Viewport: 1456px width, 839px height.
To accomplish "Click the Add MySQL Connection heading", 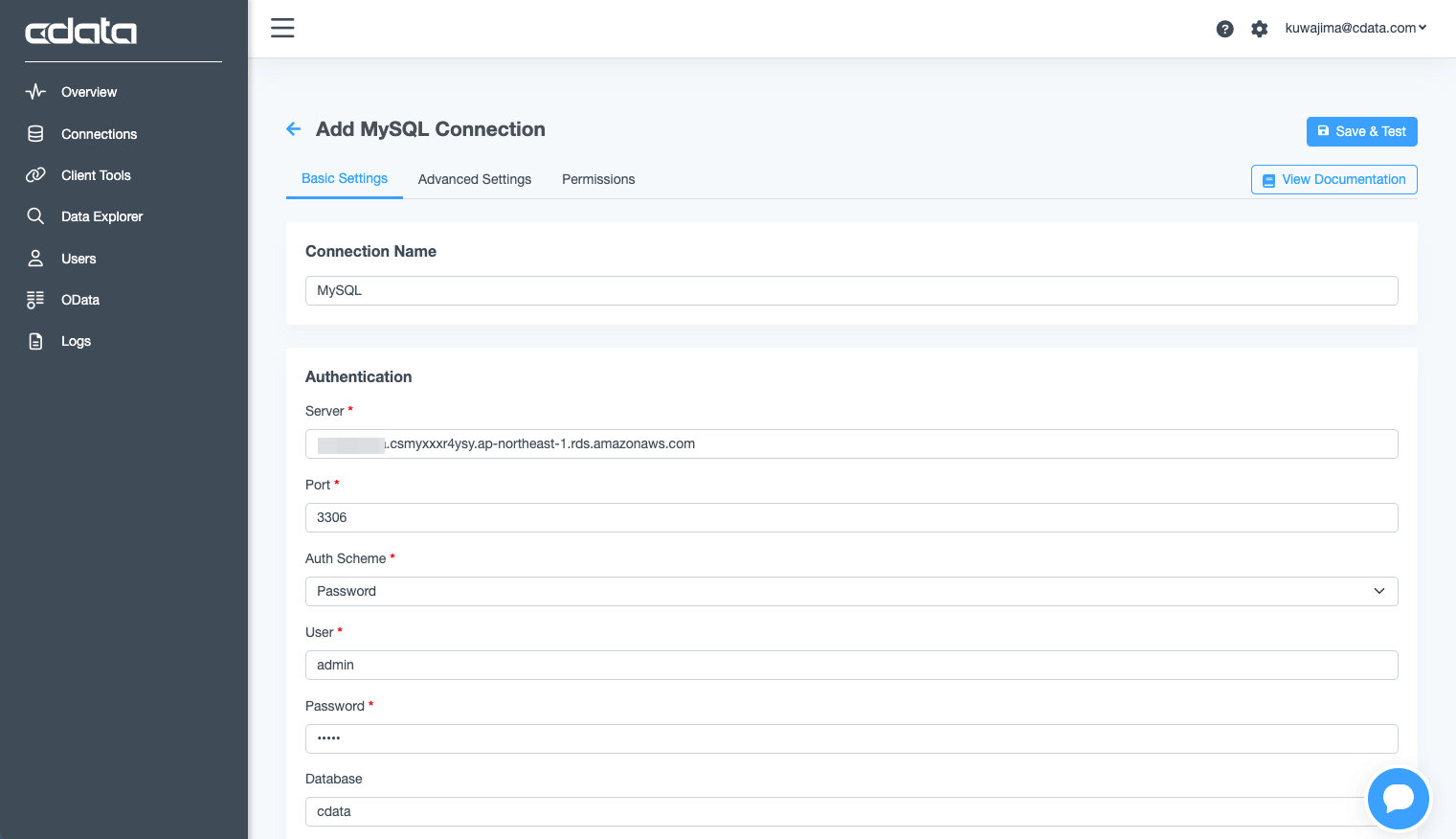I will 431,129.
